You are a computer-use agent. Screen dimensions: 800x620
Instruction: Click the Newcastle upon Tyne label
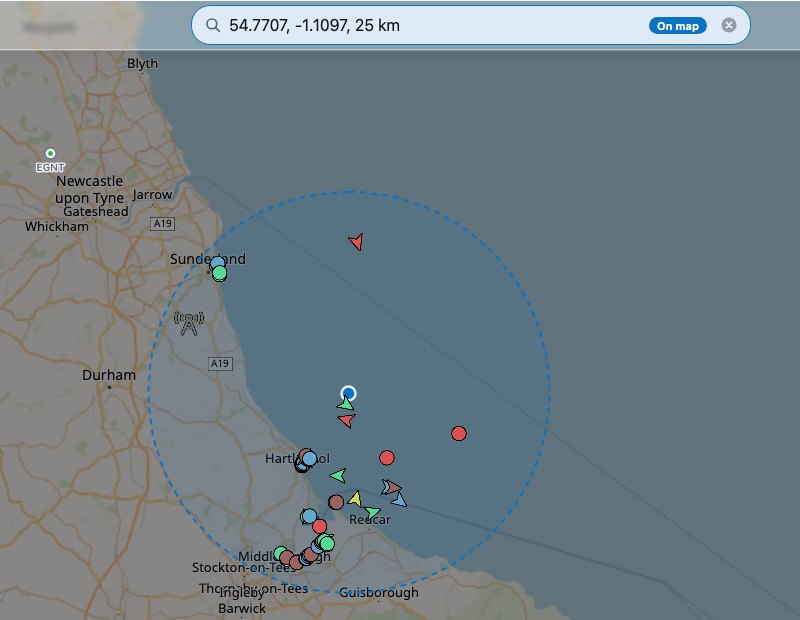point(90,189)
